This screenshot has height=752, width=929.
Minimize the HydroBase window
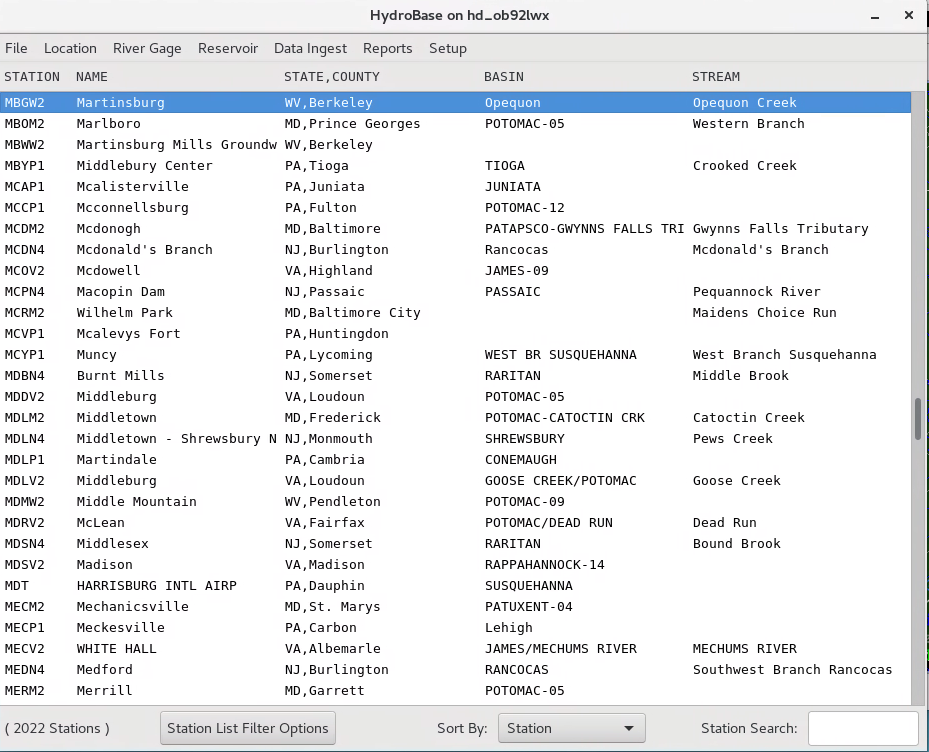pos(874,16)
